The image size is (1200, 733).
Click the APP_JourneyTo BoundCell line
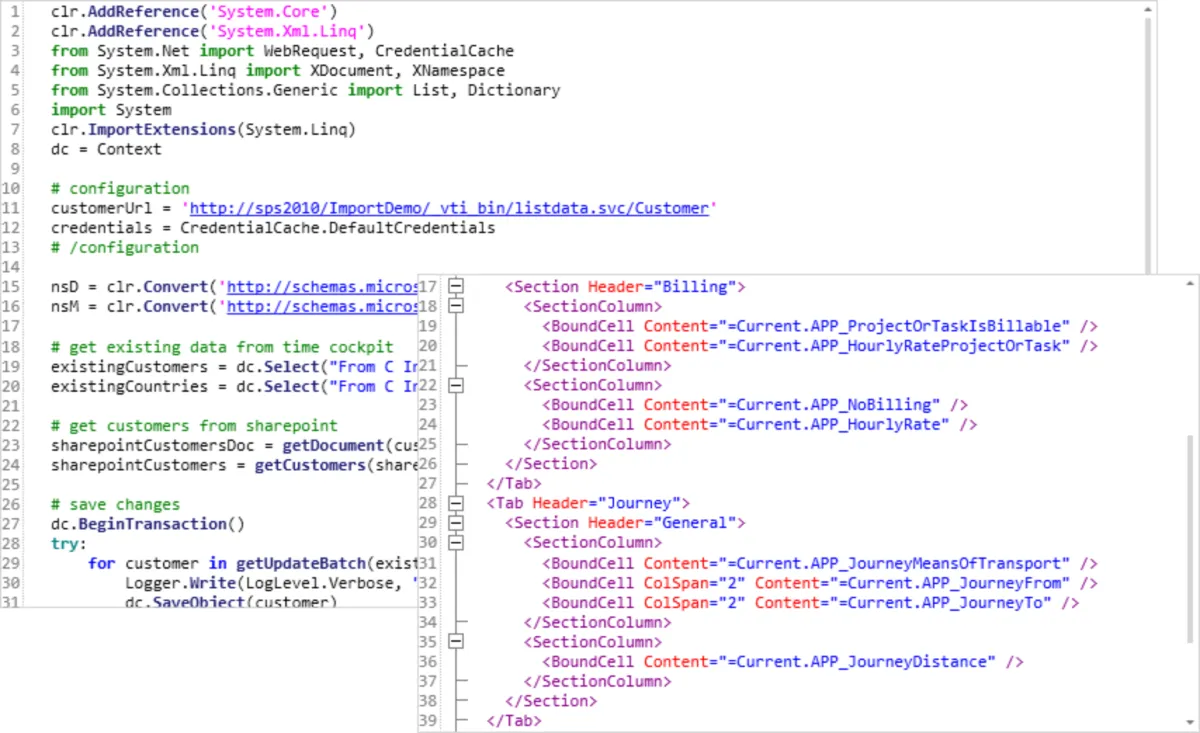811,602
